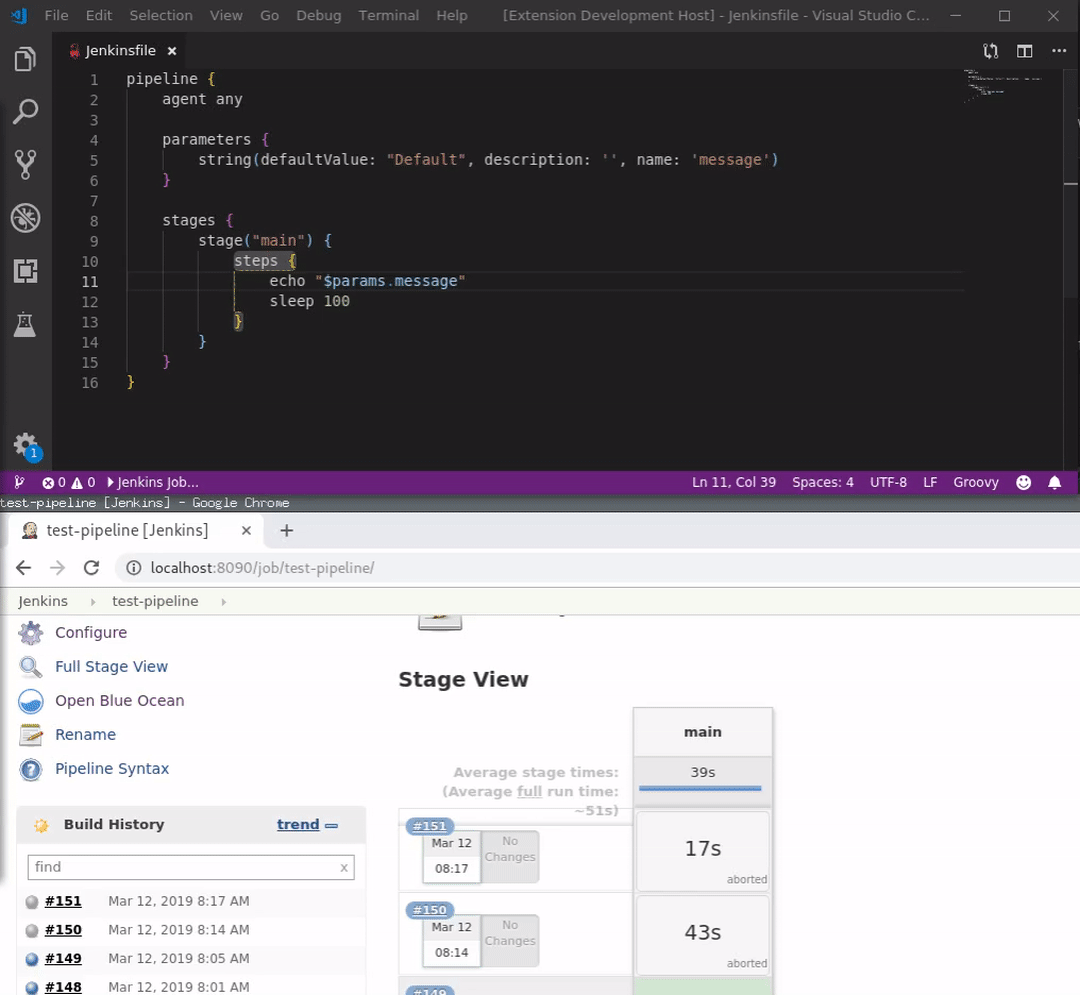Split the editor to the side
The width and height of the screenshot is (1080, 995).
tap(1024, 51)
